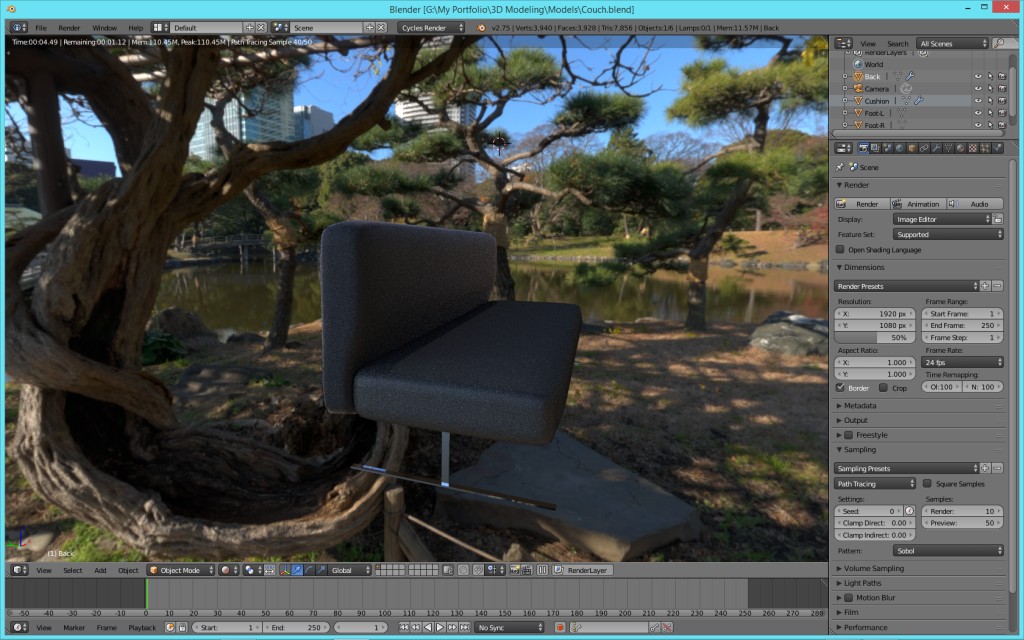Click the rotation manipulator icon in 3D view header
Viewport: 1024px width, 640px height.
[x=307, y=570]
